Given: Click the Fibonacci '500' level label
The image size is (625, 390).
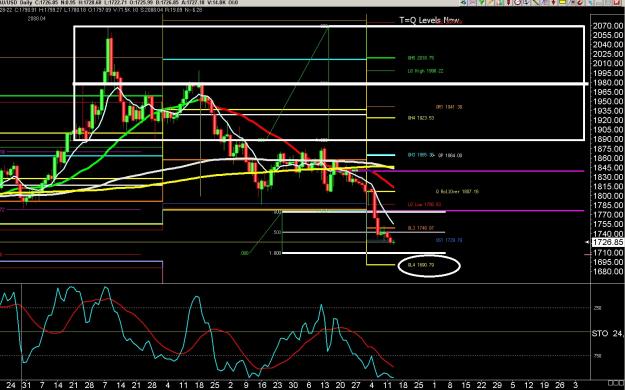Looking at the screenshot, I should 277,232.
